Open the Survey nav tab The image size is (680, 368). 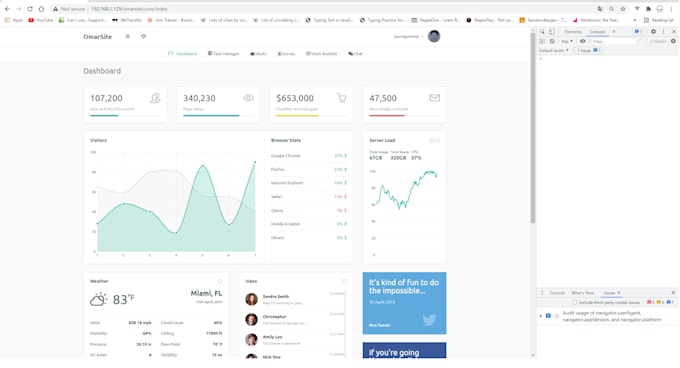click(286, 54)
